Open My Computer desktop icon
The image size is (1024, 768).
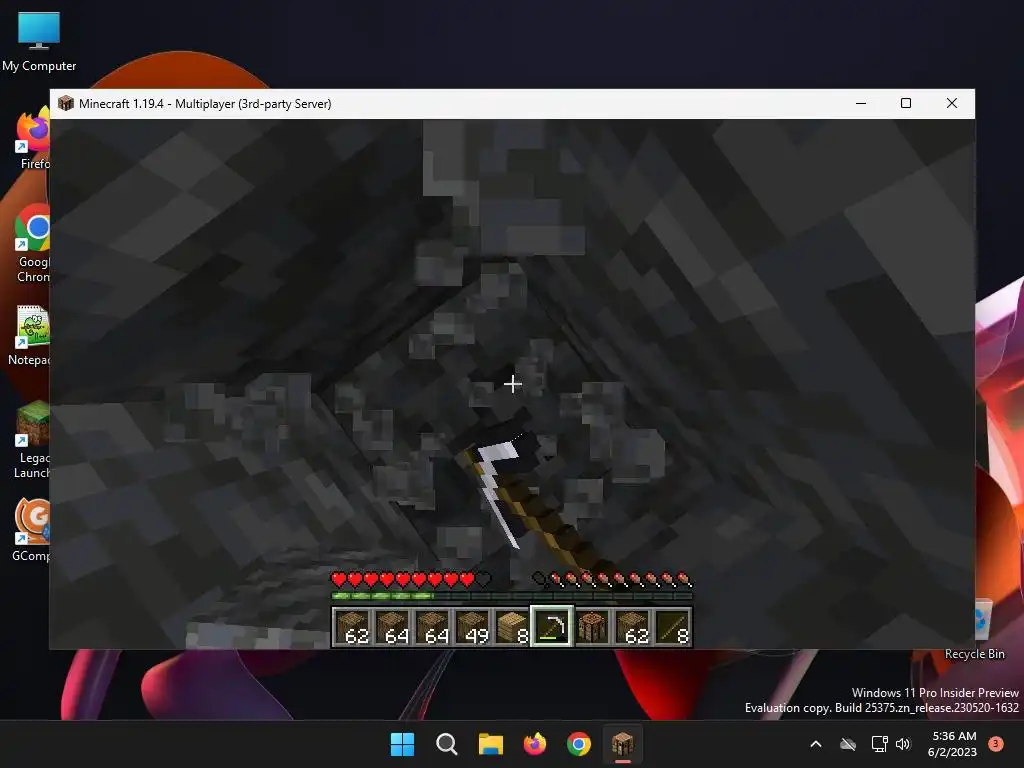pos(39,41)
